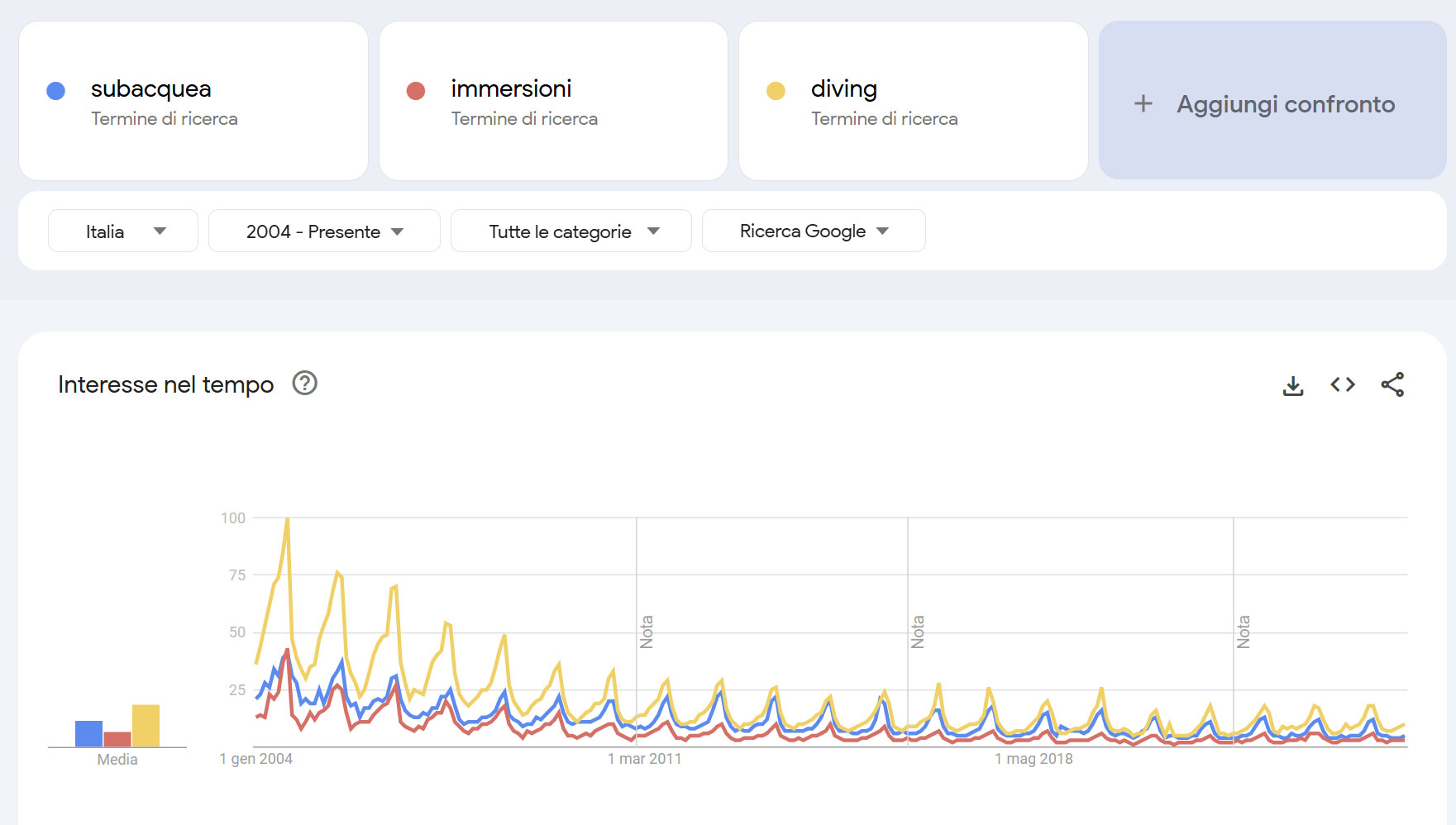Select the diving search term card
The width and height of the screenshot is (1456, 825).
[x=913, y=101]
